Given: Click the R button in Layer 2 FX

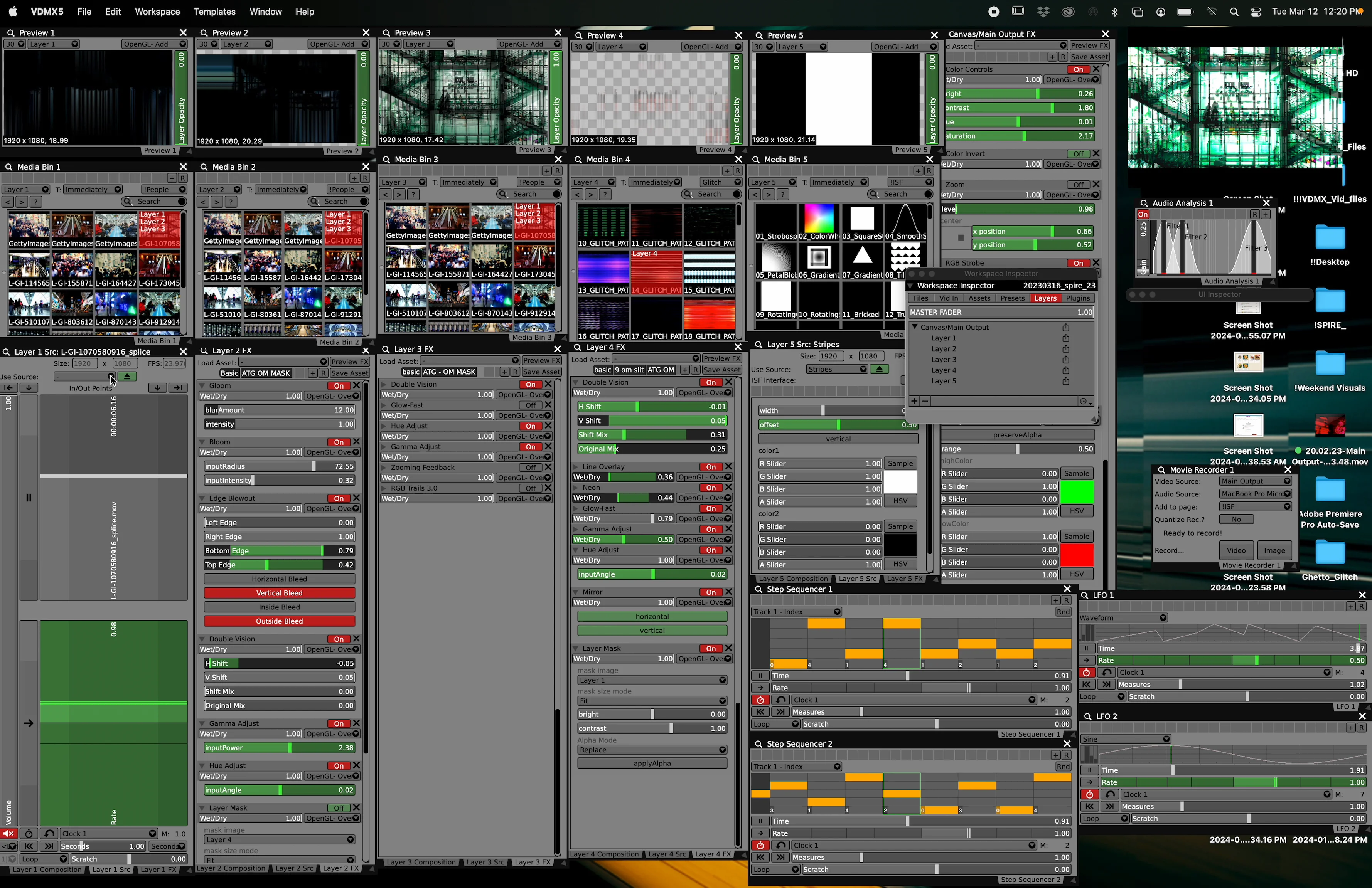Looking at the screenshot, I should coord(324,373).
